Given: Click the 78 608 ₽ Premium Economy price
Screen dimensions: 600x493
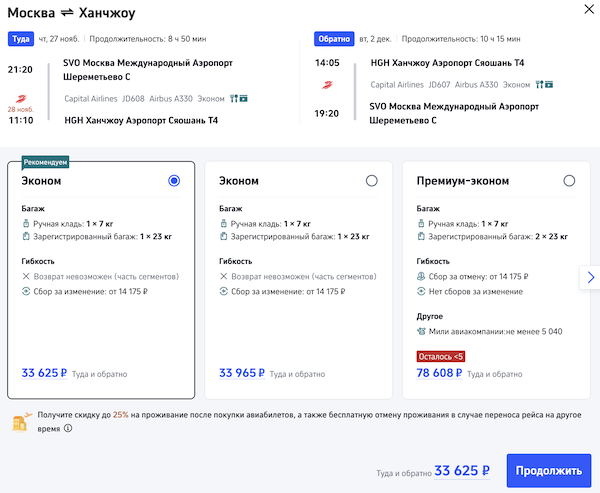Looking at the screenshot, I should click(x=439, y=373).
